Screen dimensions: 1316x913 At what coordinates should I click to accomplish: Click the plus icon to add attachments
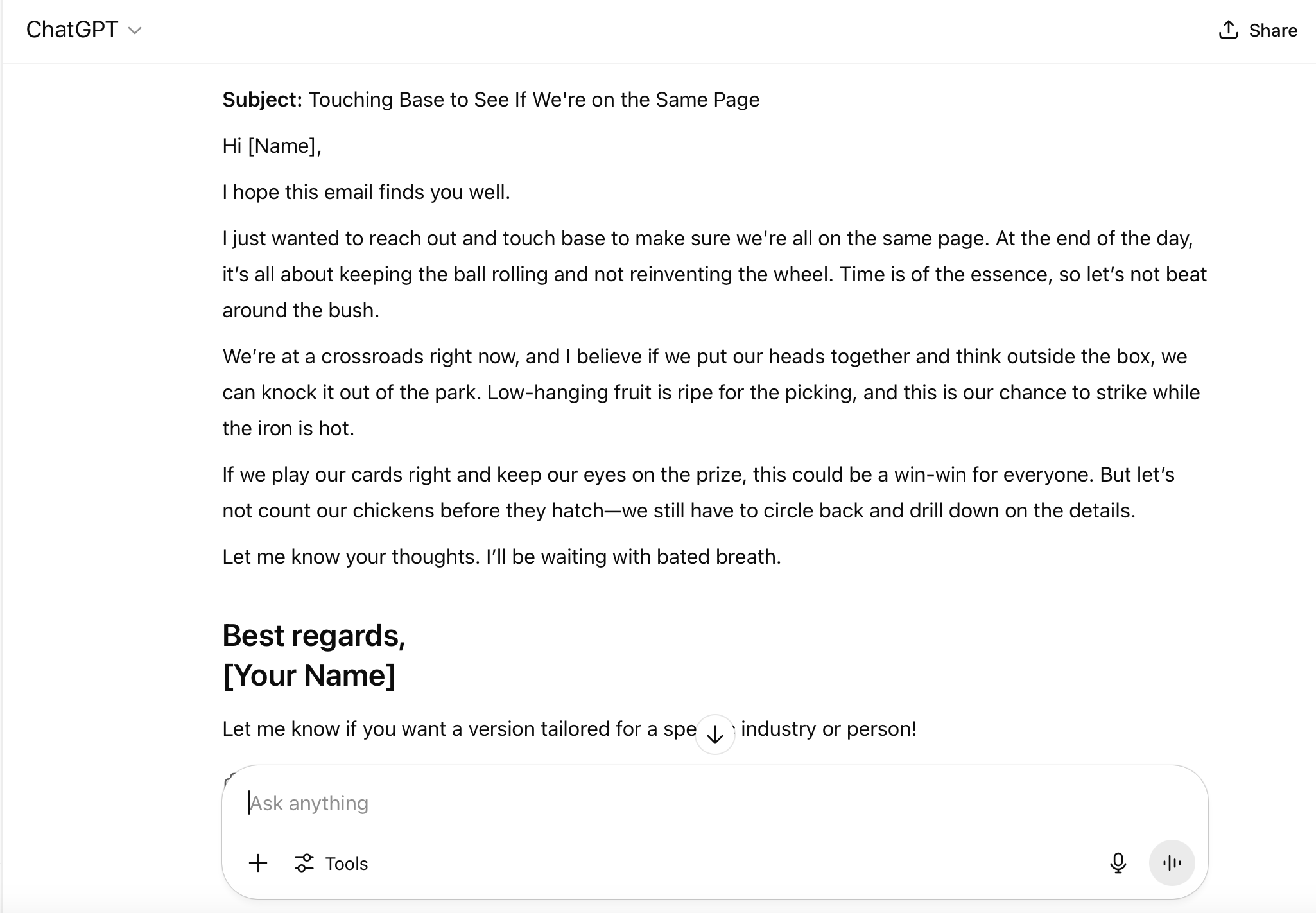tap(258, 863)
